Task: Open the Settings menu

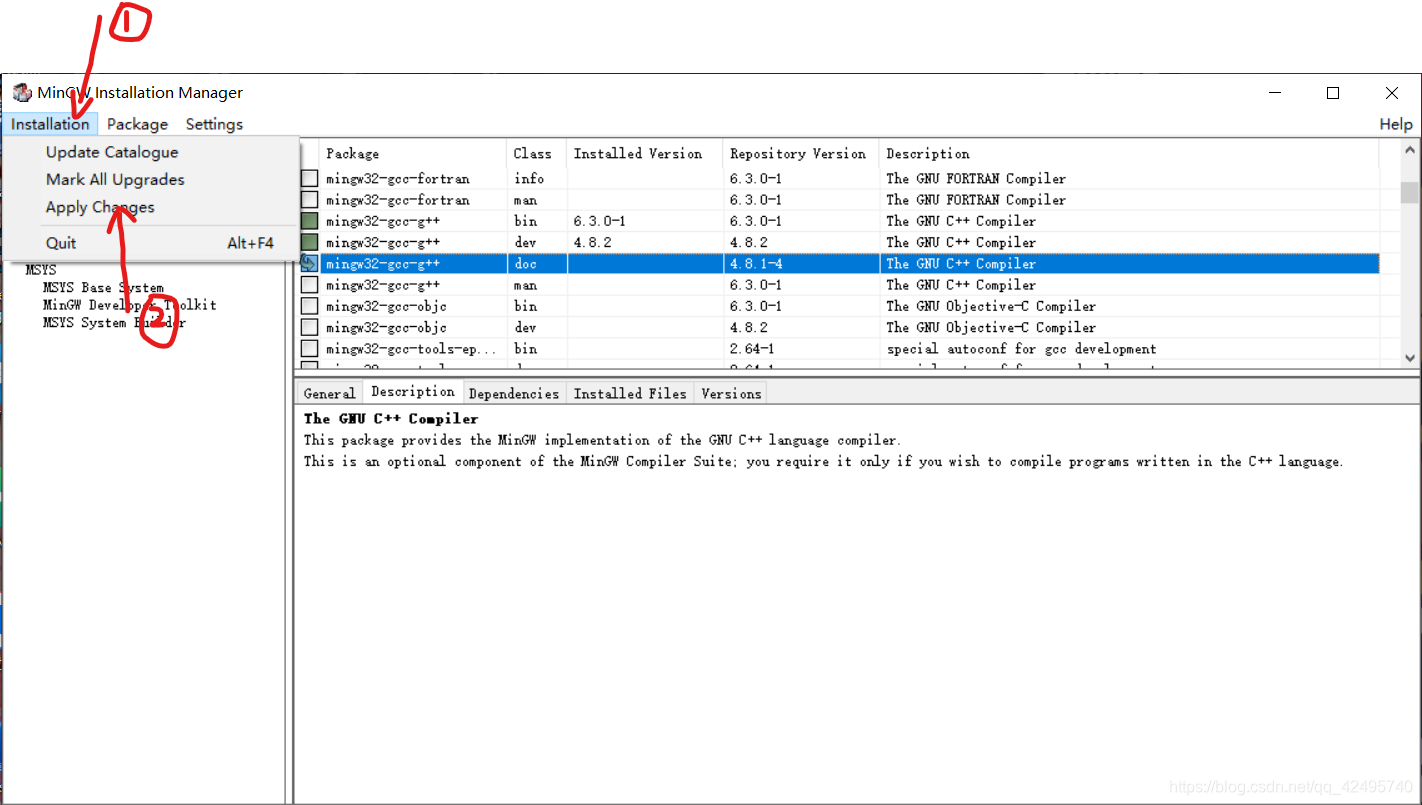Action: coord(214,124)
